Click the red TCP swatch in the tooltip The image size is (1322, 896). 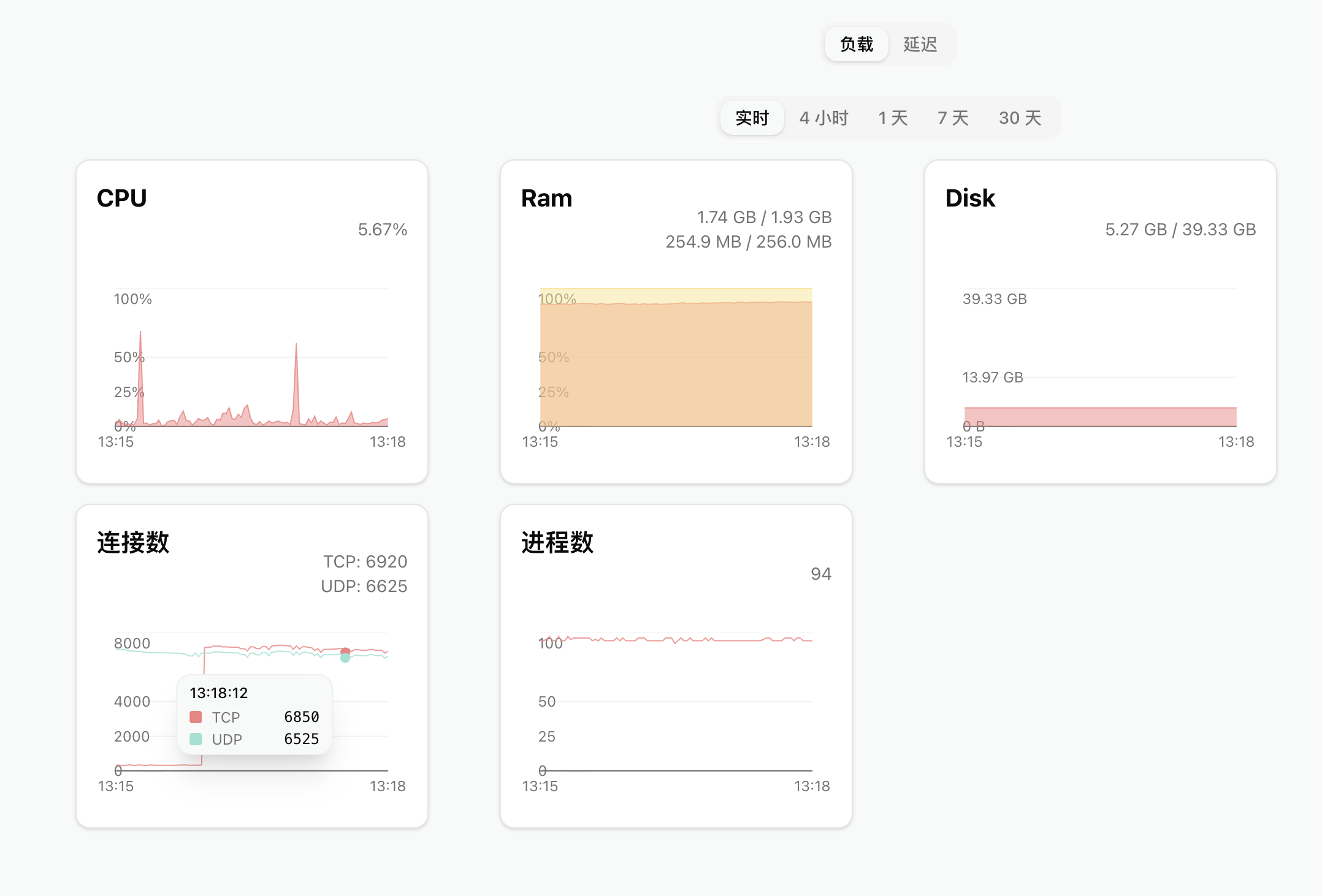(196, 717)
